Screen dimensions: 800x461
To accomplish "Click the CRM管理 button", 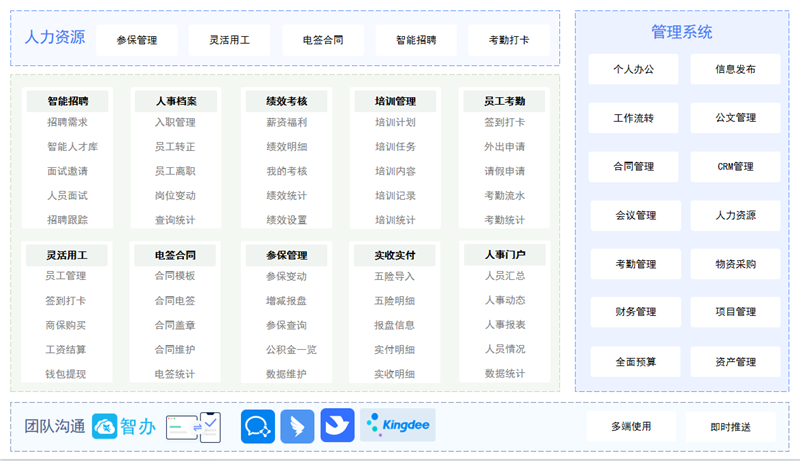I will (735, 167).
